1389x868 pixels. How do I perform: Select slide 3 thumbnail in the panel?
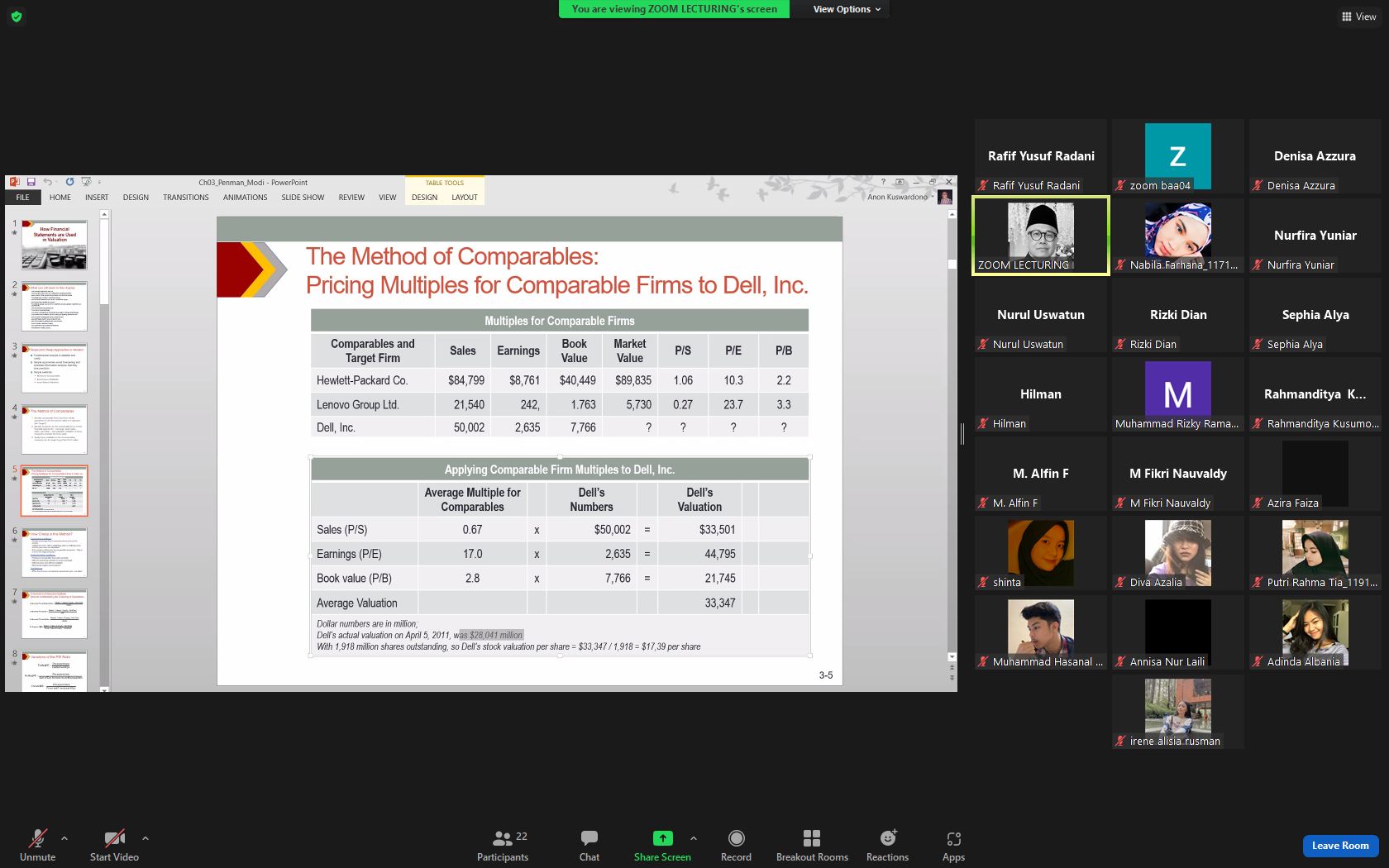55,368
